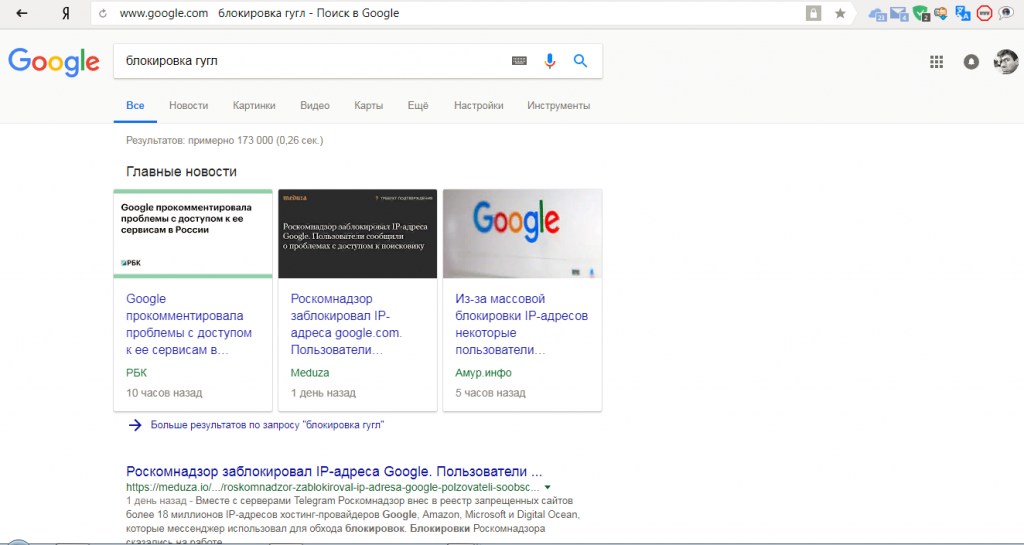Switch to the 'Видео' tab
This screenshot has height=545, width=1024.
tap(315, 106)
